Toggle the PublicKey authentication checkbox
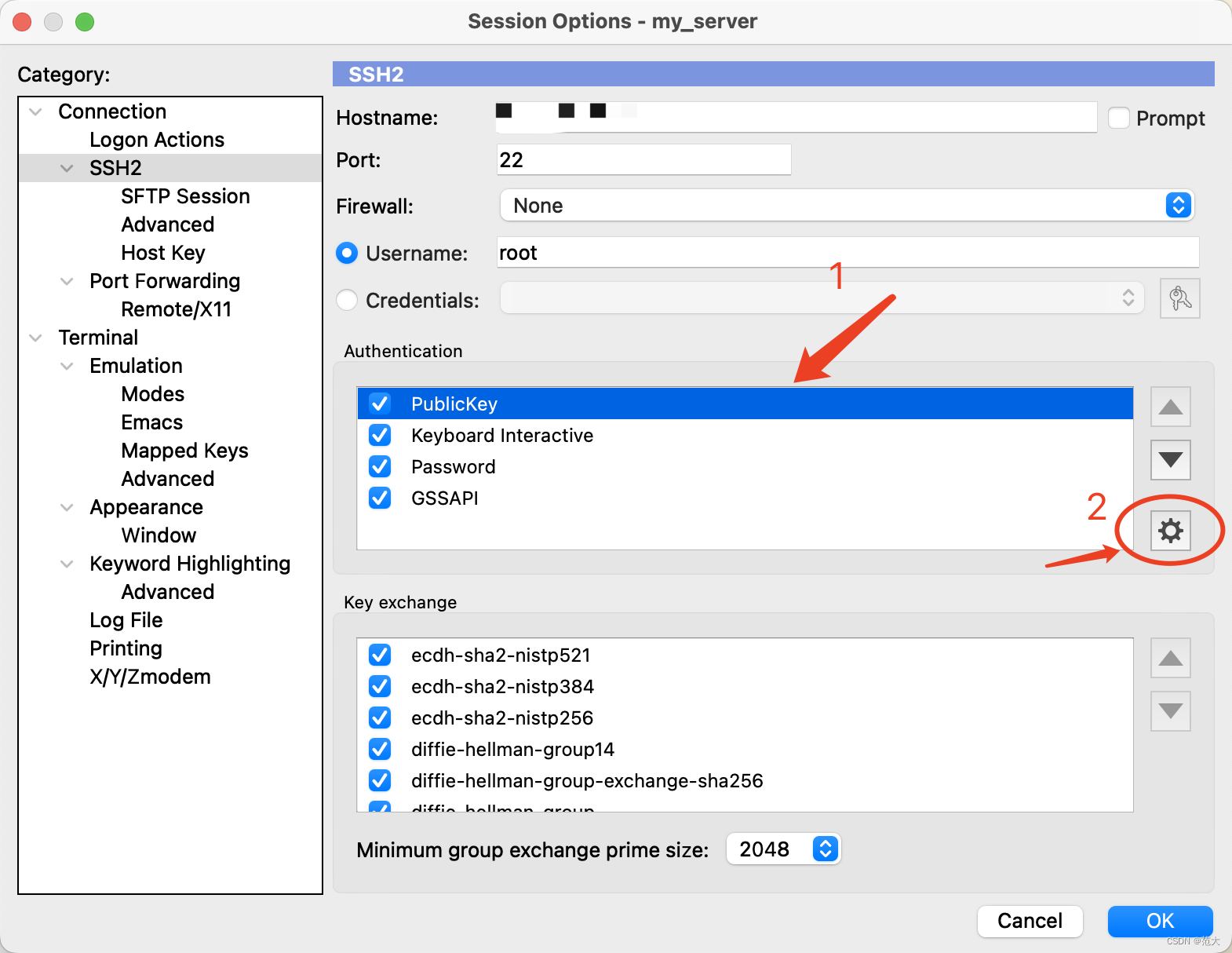 [x=380, y=403]
